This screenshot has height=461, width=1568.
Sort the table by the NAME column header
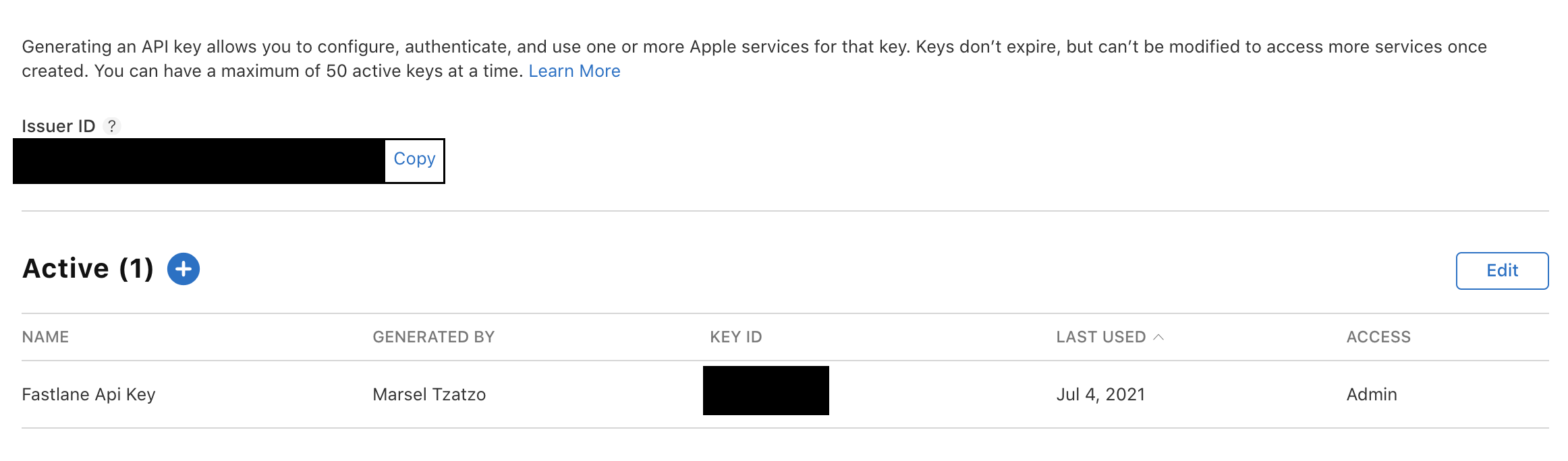tap(45, 337)
